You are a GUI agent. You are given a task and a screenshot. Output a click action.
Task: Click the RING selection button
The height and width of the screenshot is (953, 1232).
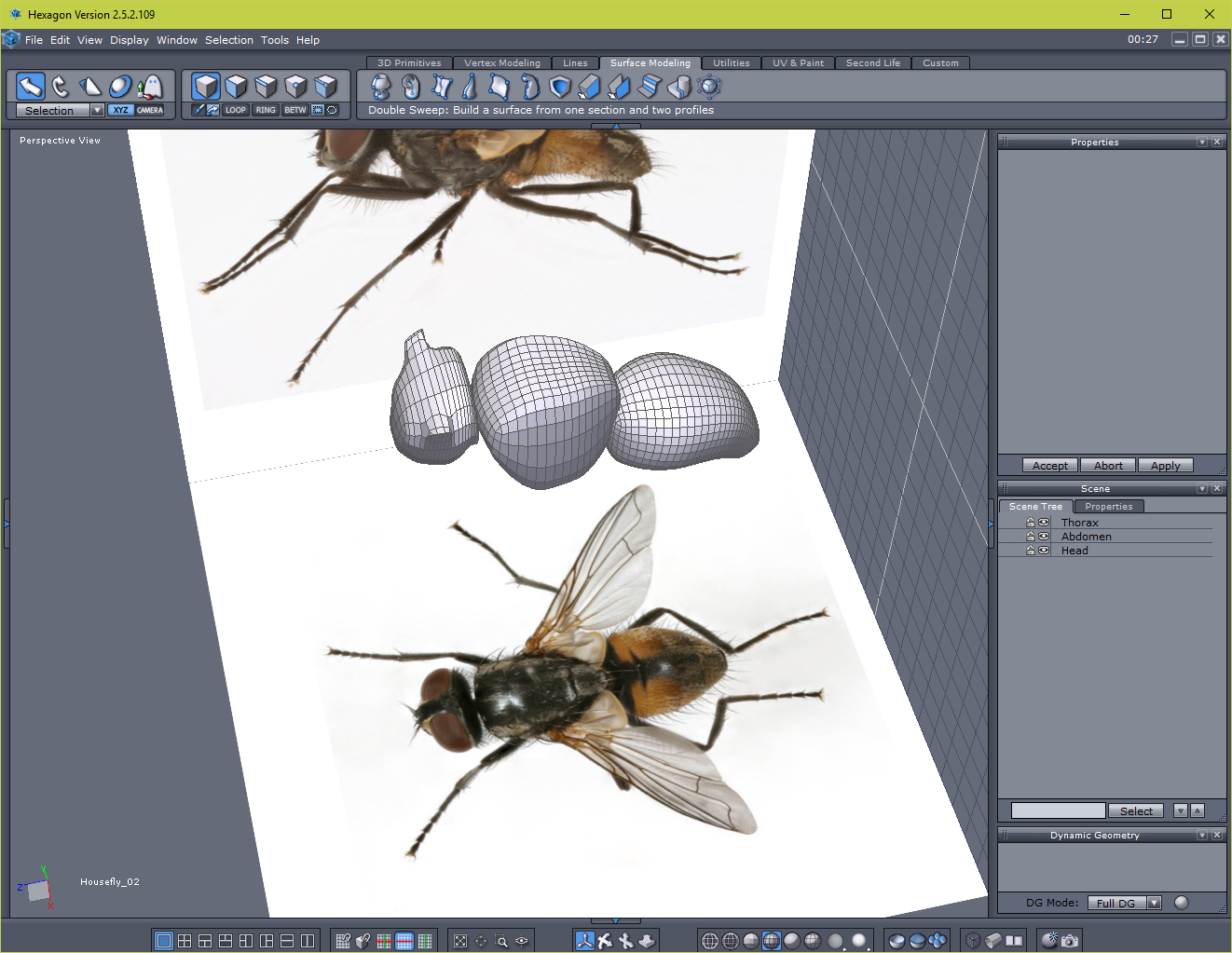coord(266,110)
